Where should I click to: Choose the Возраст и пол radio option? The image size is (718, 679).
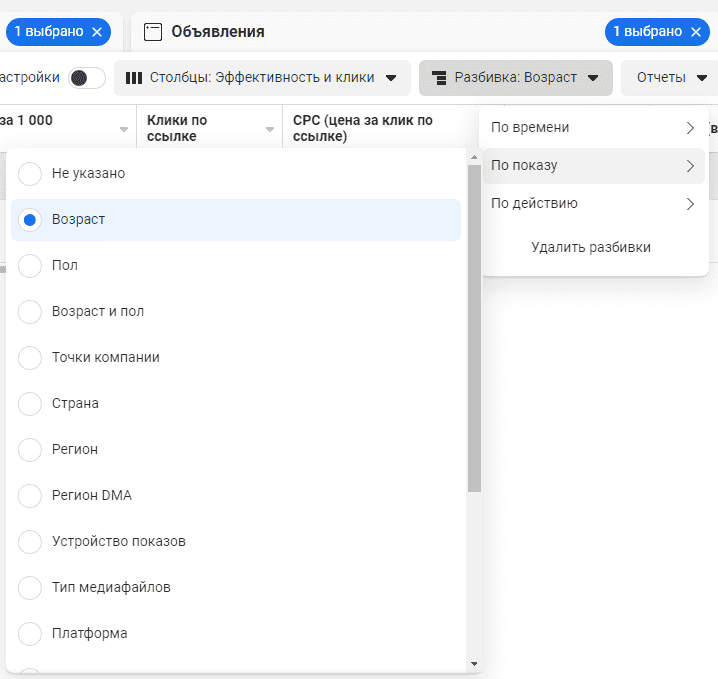(30, 311)
